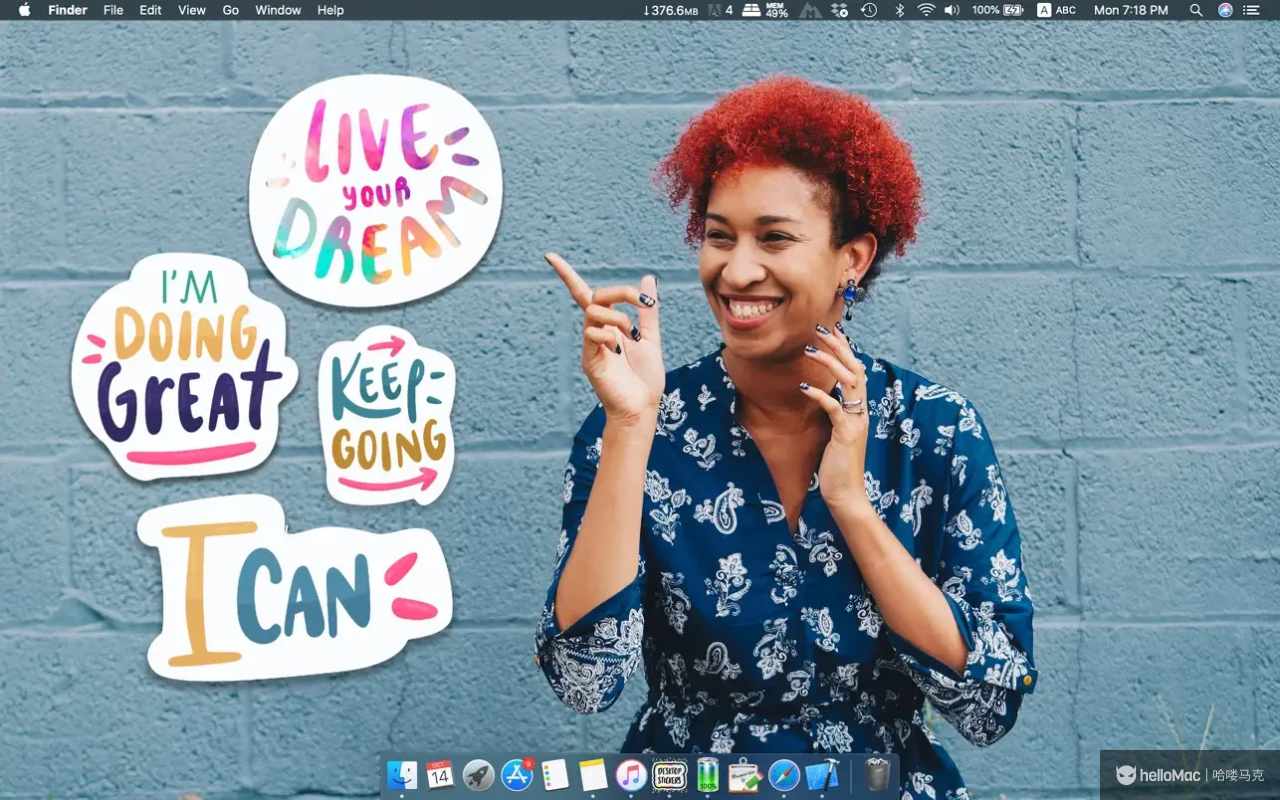The image size is (1280, 800).
Task: Open Launchpad rocket icon in Dock
Action: pos(478,775)
